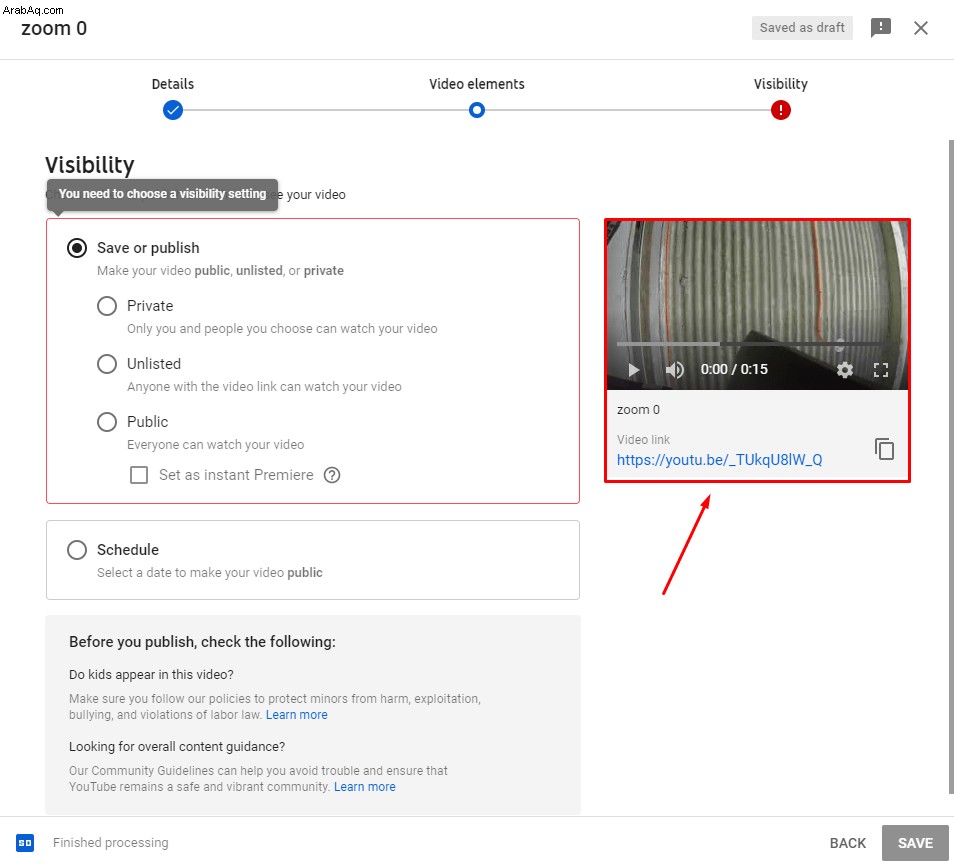
Task: Click the video preview thumbnail
Action: click(757, 305)
